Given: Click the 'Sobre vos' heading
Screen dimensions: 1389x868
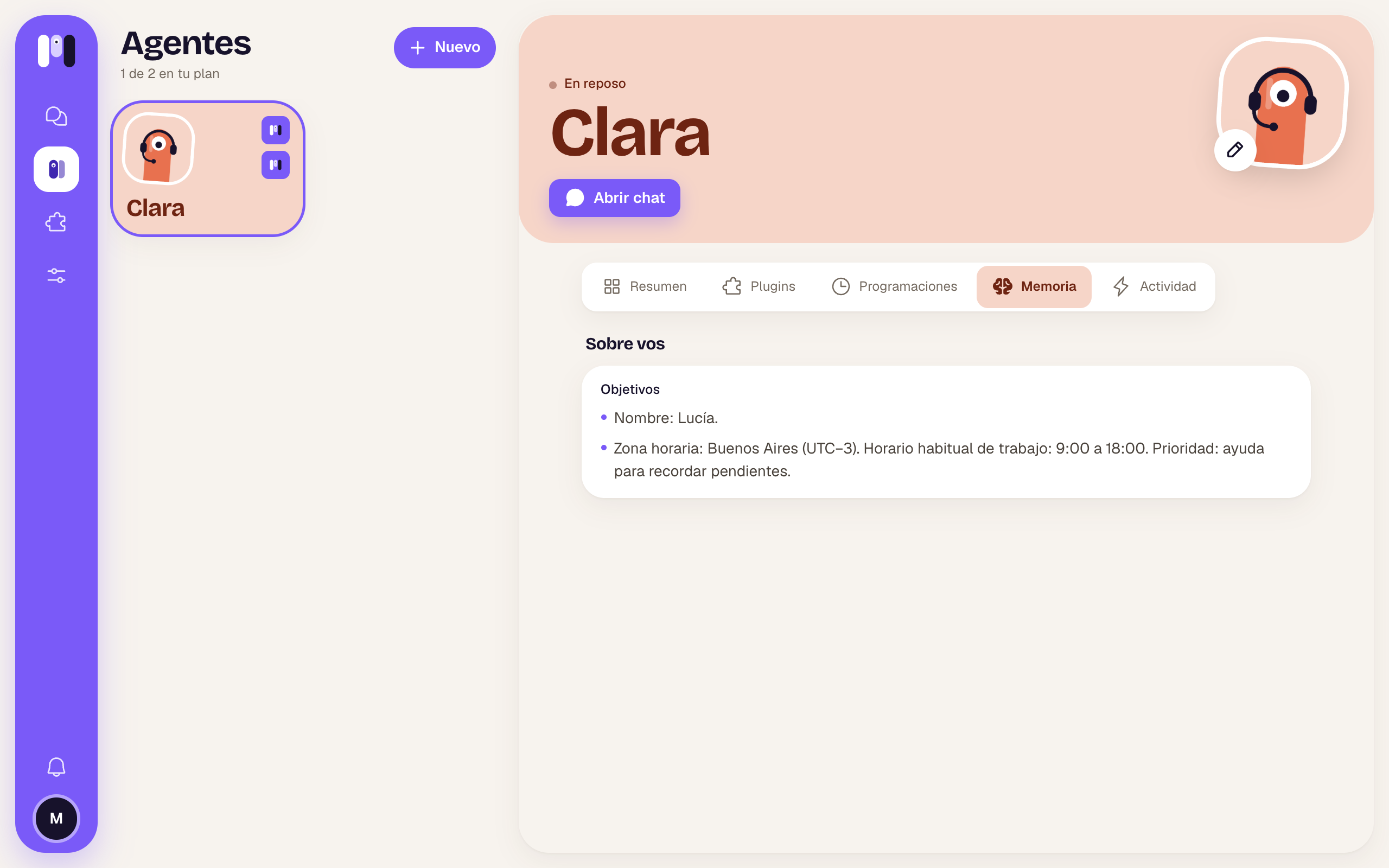Looking at the screenshot, I should pyautogui.click(x=625, y=344).
